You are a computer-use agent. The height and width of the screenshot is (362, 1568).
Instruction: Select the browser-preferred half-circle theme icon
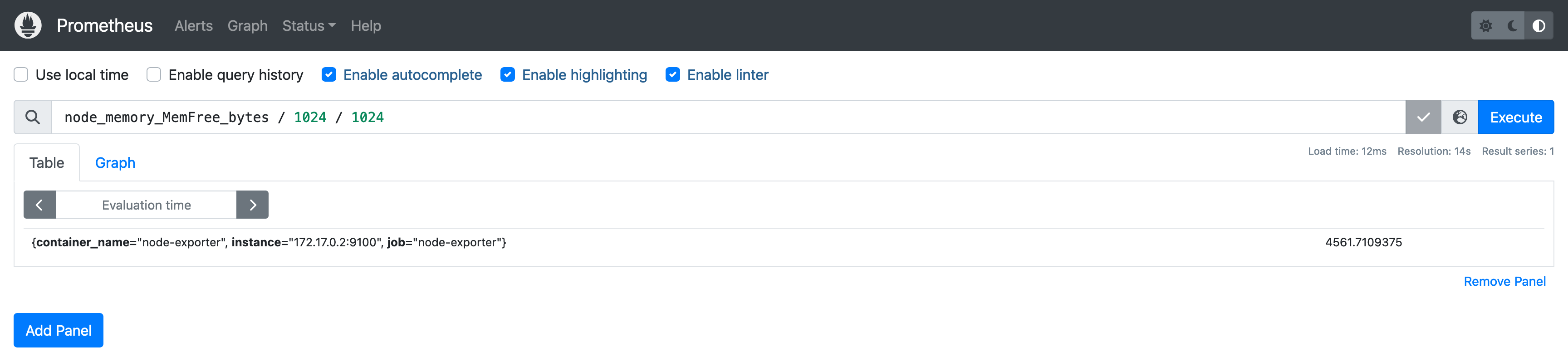(1538, 25)
